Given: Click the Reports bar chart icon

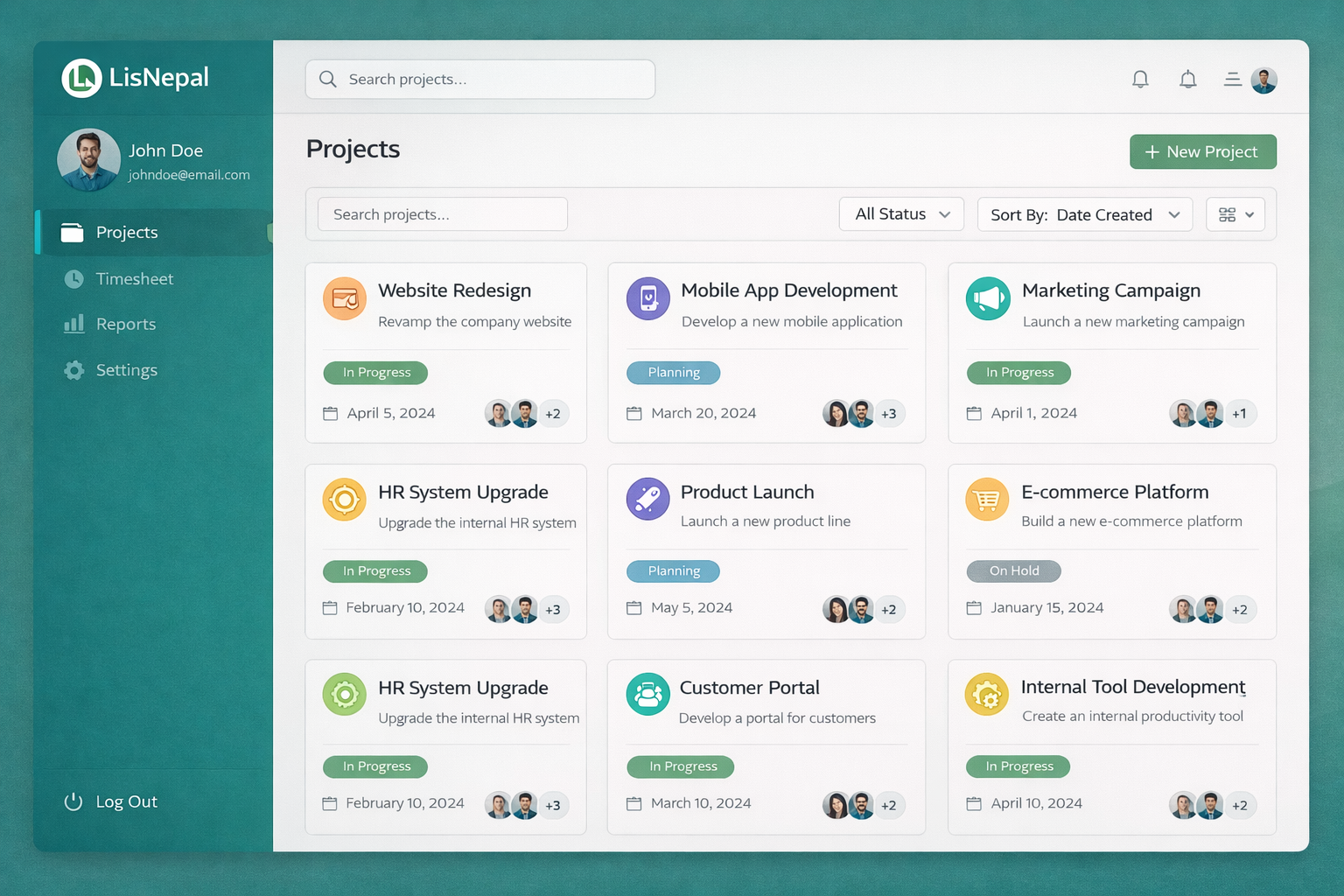Looking at the screenshot, I should 74,324.
